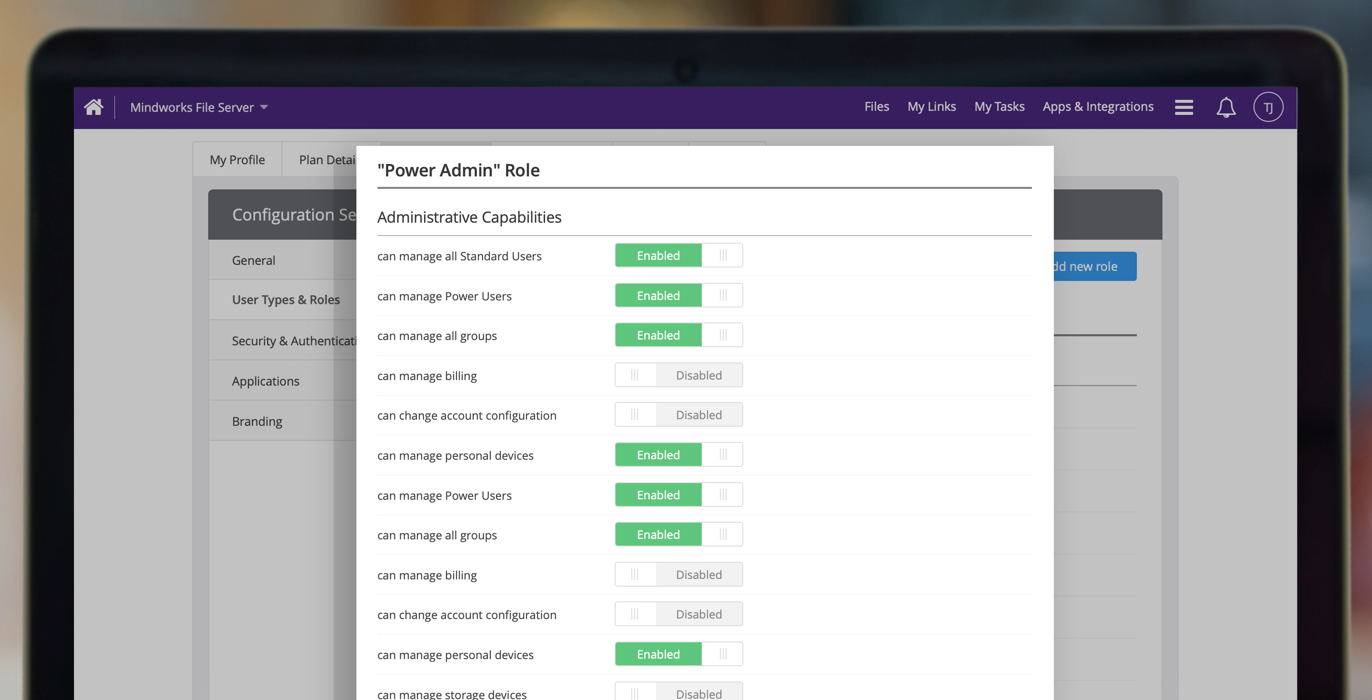Viewport: 1372px width, 700px height.
Task: Select General in configuration sidebar
Action: (254, 260)
